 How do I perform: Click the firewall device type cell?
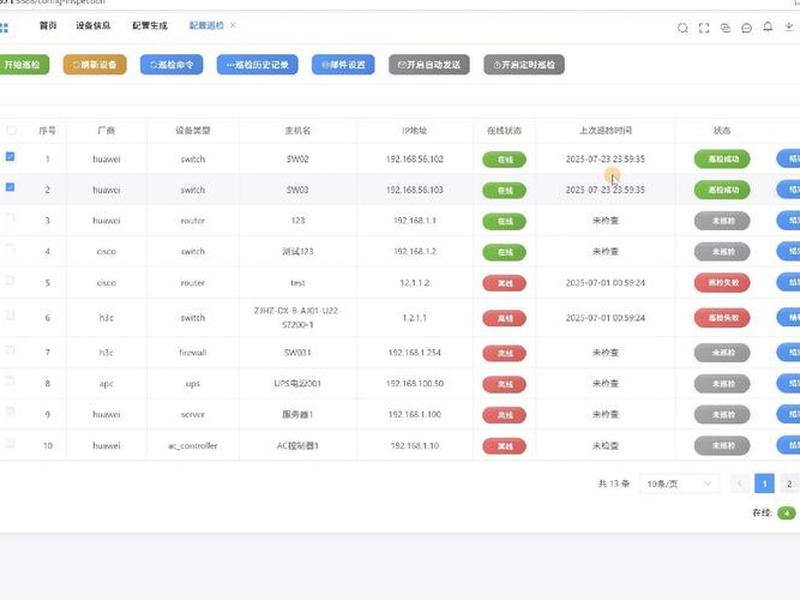pos(193,353)
